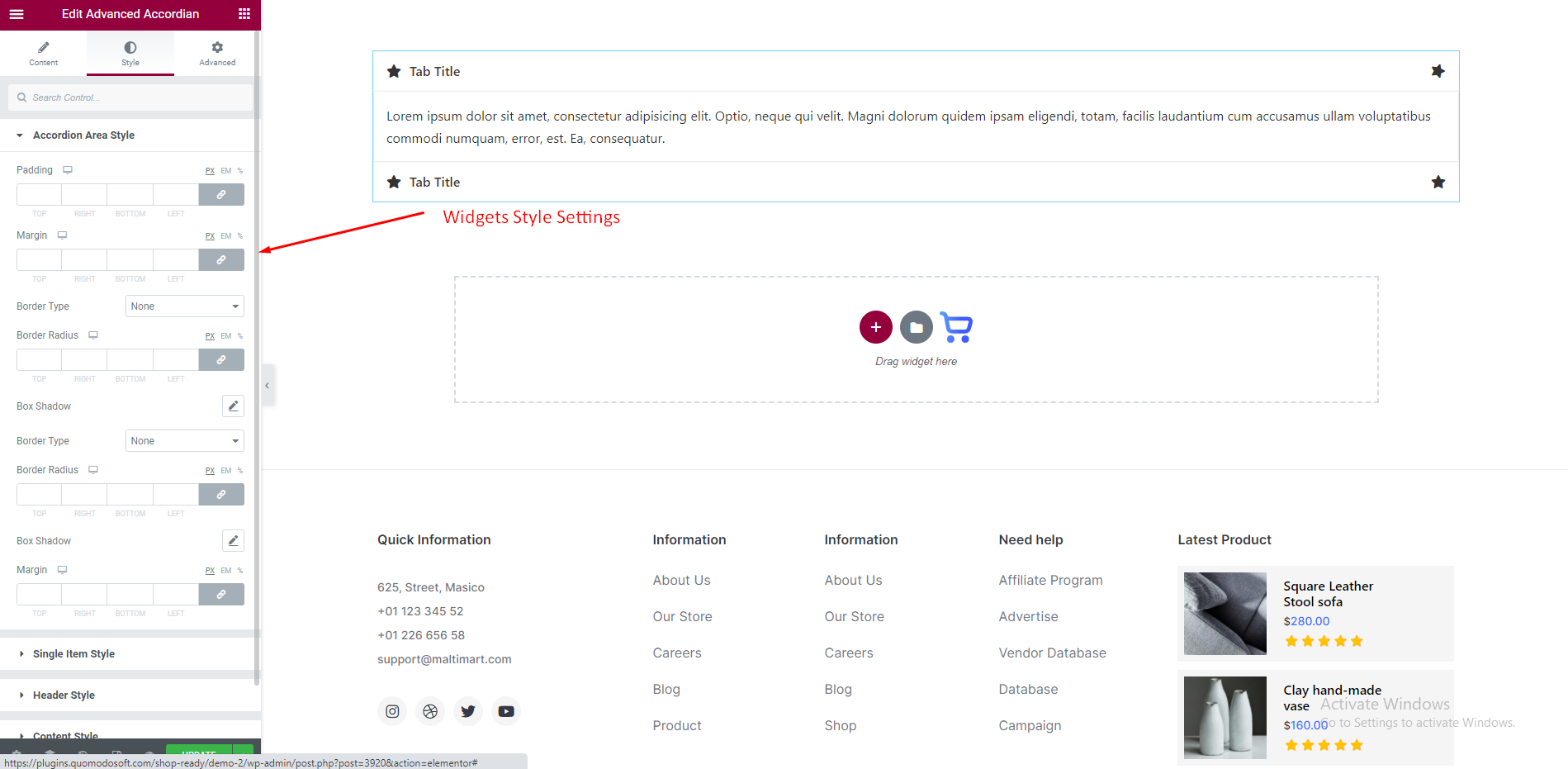Open the Instagram social icon
This screenshot has height=769, width=1568.
[392, 711]
